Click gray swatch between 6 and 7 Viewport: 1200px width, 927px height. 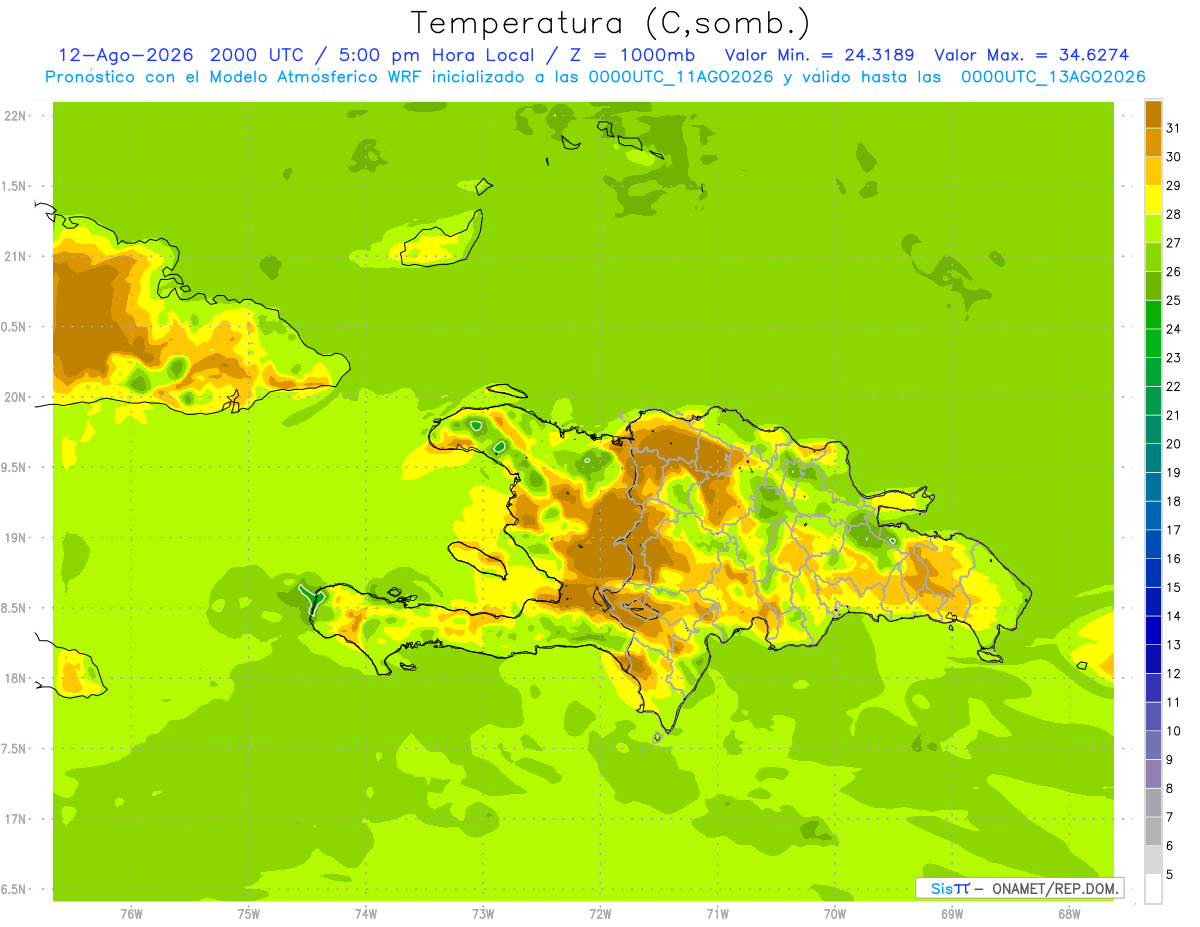[1153, 831]
